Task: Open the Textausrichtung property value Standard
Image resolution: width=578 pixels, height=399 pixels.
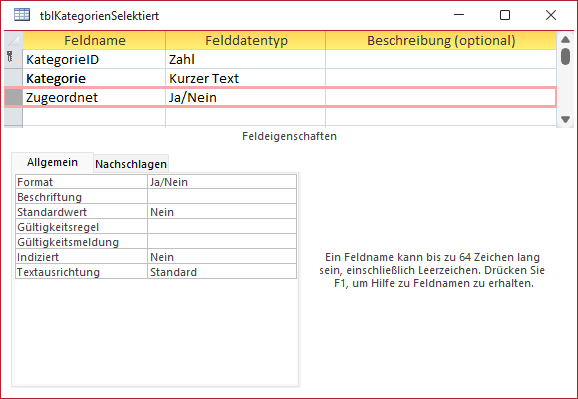Action: pos(222,272)
